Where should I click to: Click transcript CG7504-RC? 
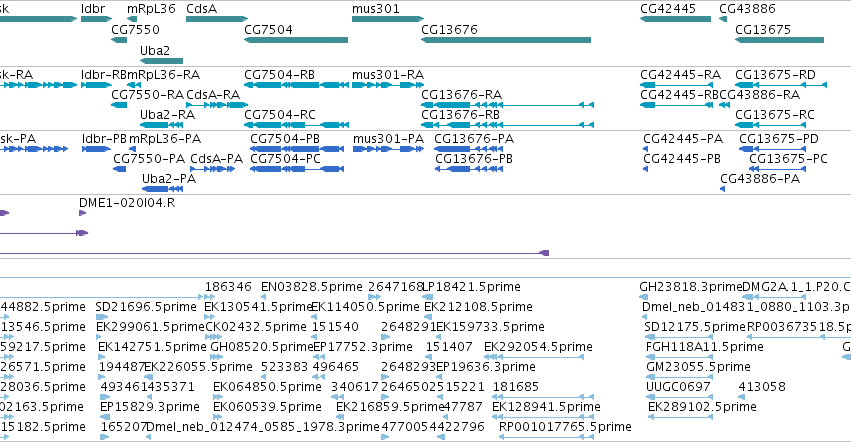point(296,125)
